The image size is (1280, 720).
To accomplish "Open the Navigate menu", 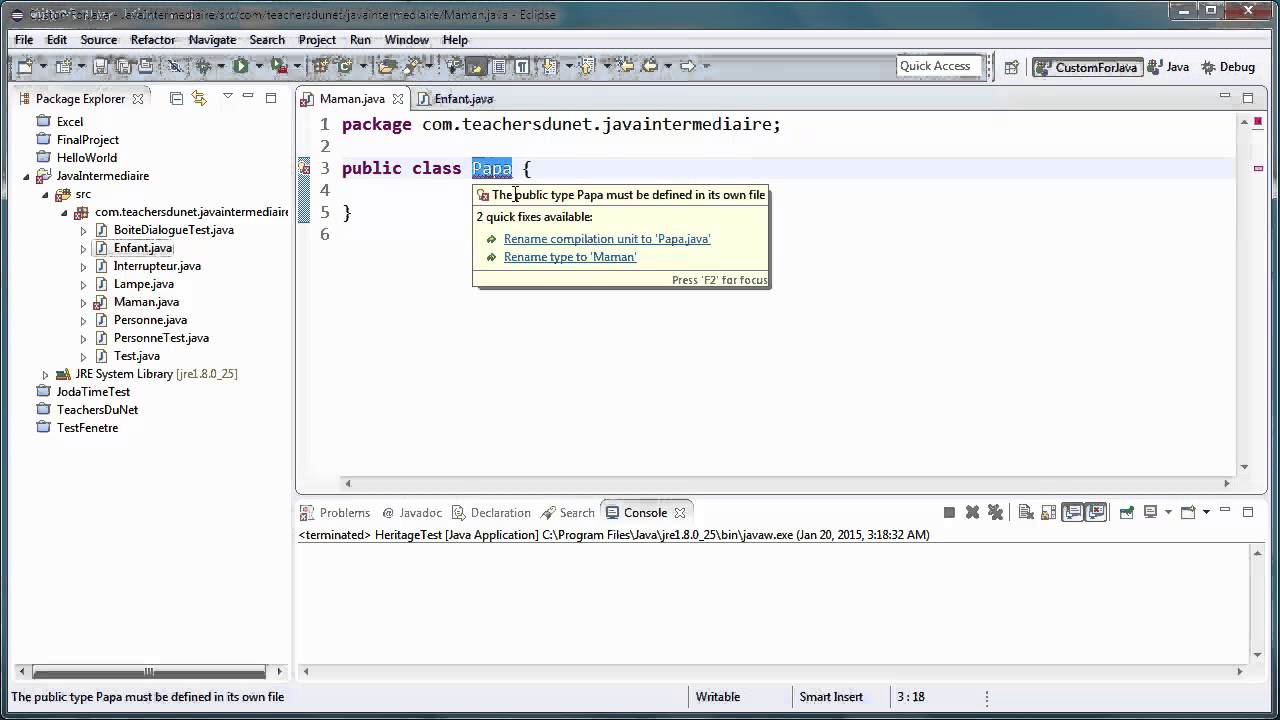I will click(212, 40).
